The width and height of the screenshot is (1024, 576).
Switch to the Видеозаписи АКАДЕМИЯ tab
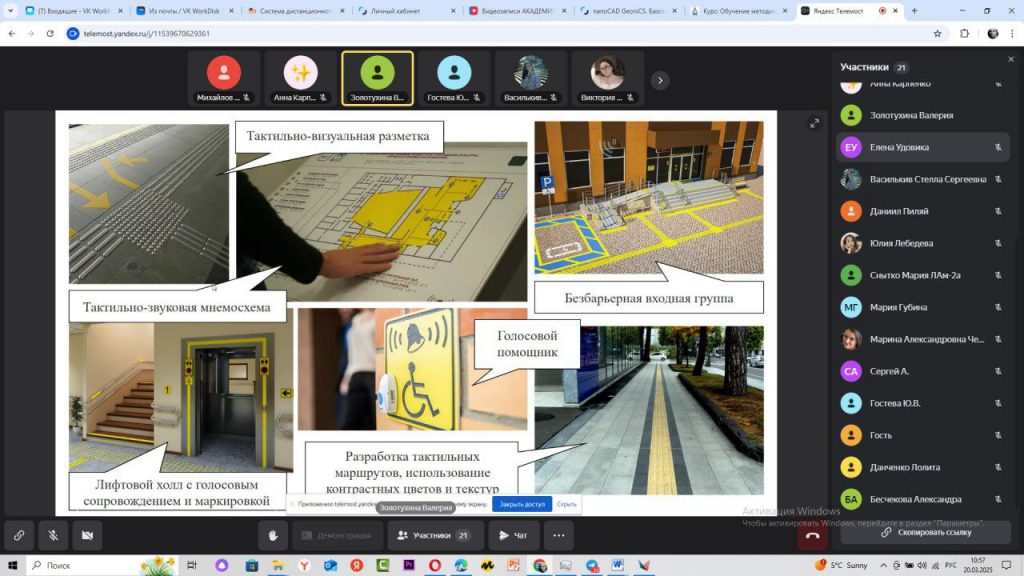point(516,10)
